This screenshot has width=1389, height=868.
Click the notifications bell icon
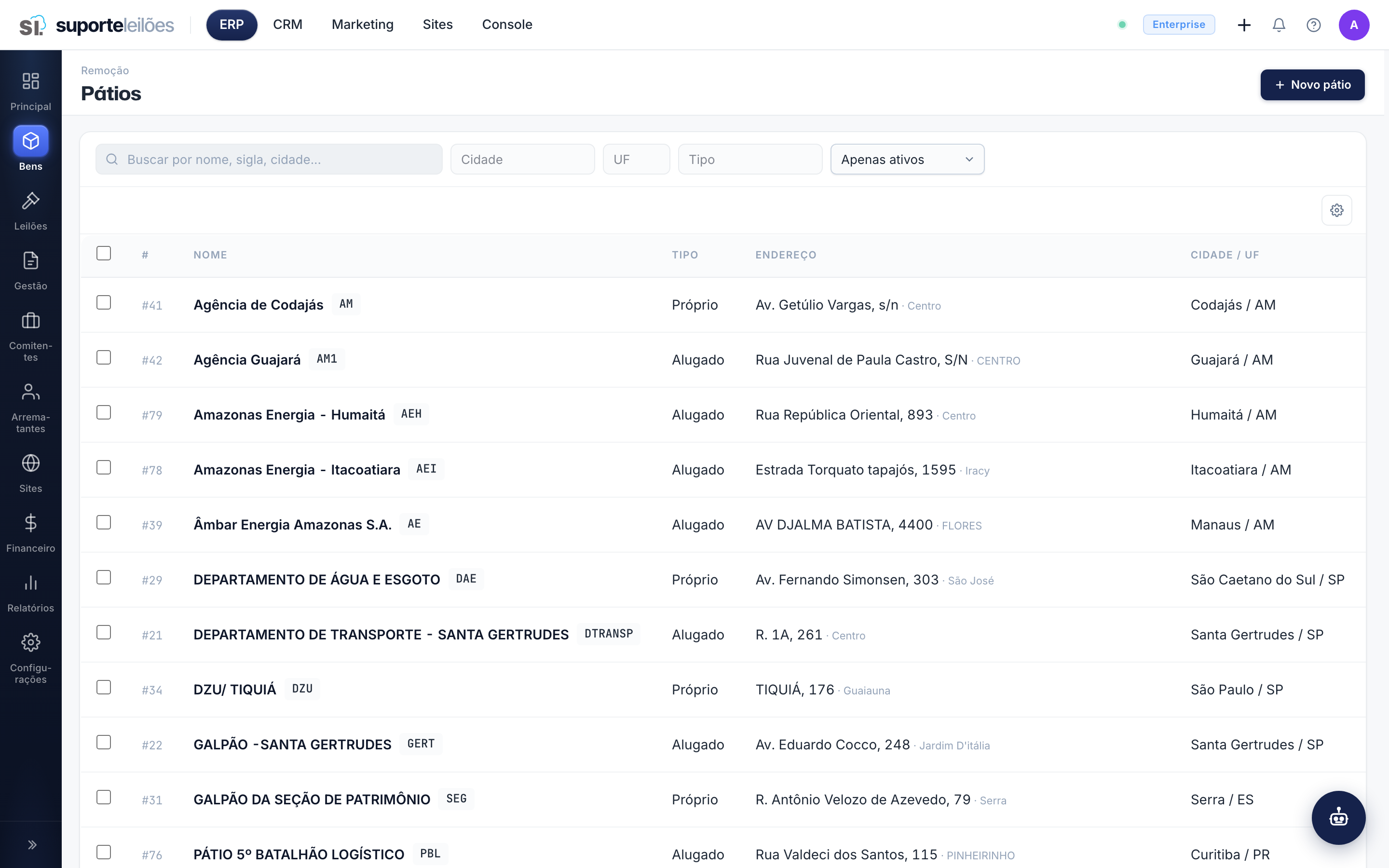click(x=1279, y=25)
